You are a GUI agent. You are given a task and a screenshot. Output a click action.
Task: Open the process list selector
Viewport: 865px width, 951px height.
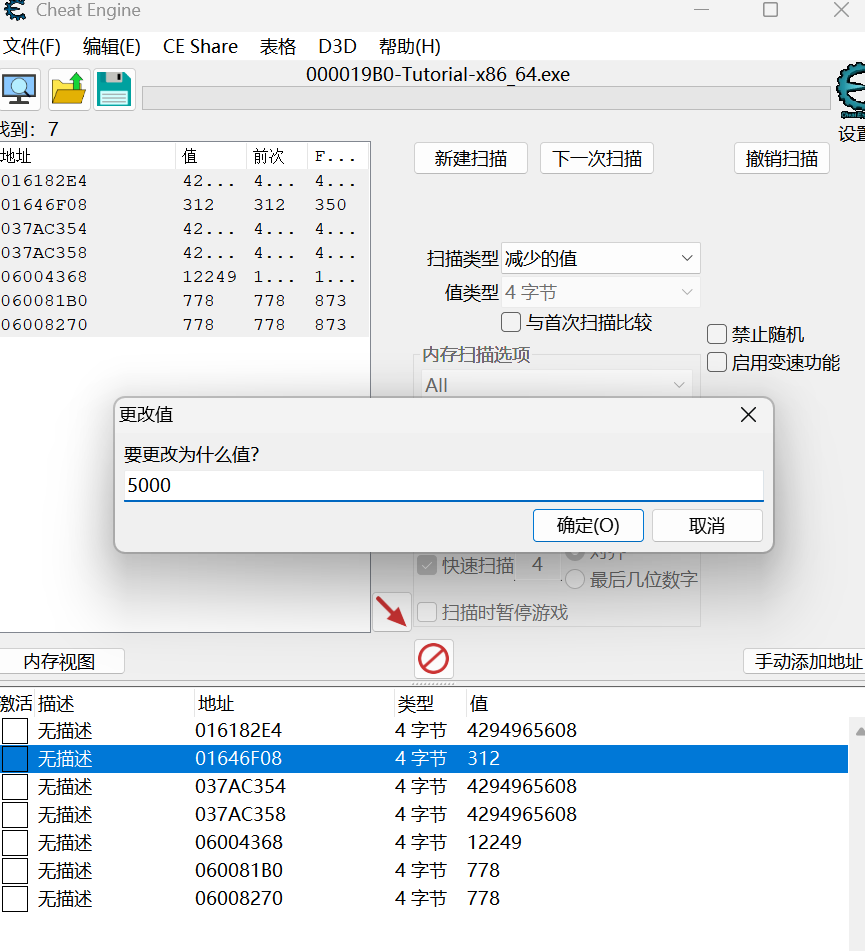[20, 89]
